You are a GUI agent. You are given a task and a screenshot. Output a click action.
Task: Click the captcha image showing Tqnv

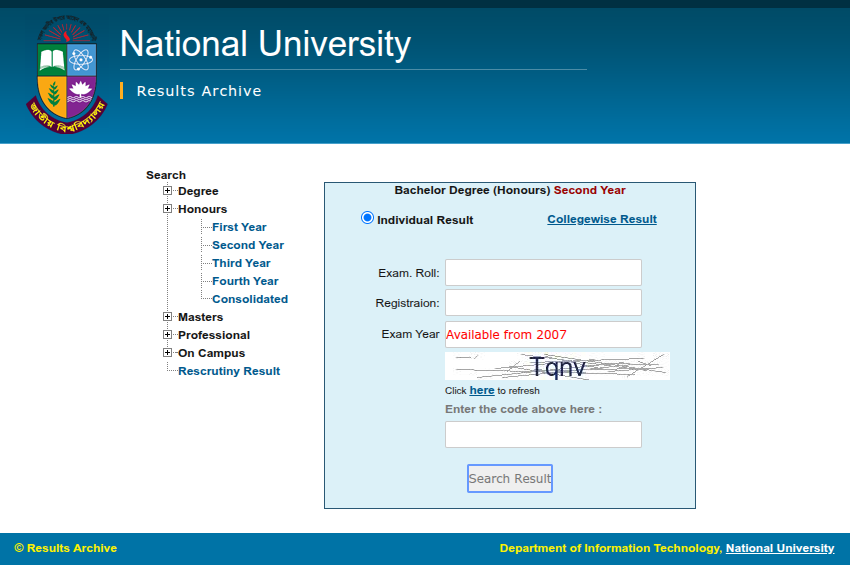(557, 366)
